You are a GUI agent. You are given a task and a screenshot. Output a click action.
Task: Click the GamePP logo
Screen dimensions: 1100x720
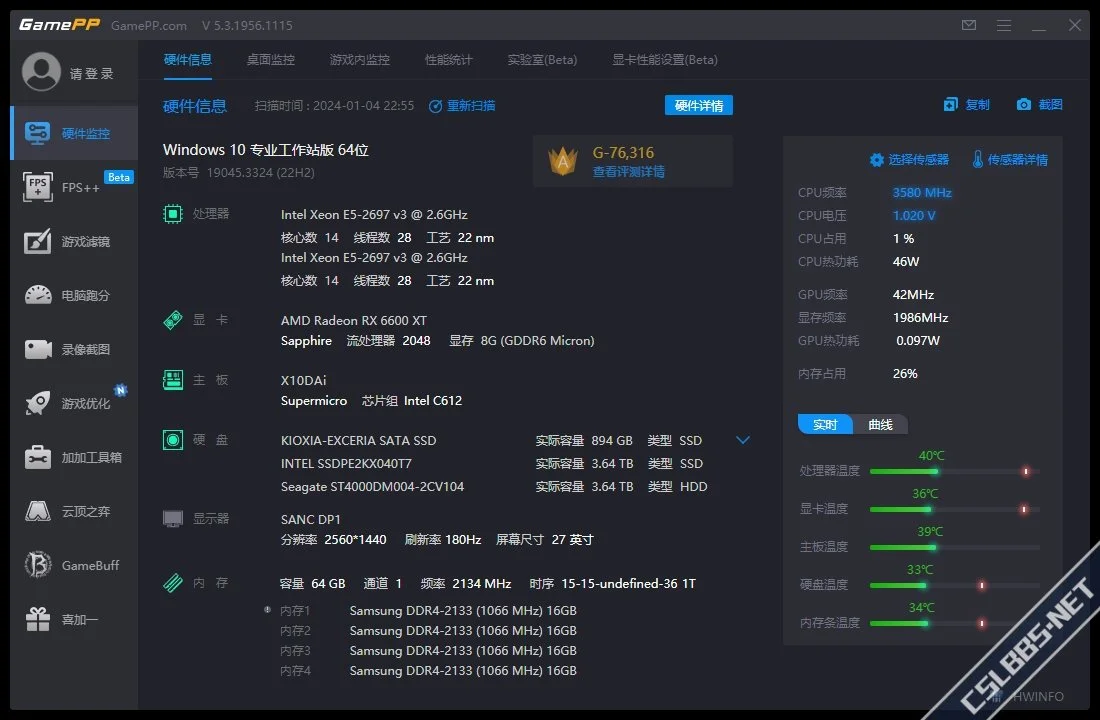tap(60, 25)
